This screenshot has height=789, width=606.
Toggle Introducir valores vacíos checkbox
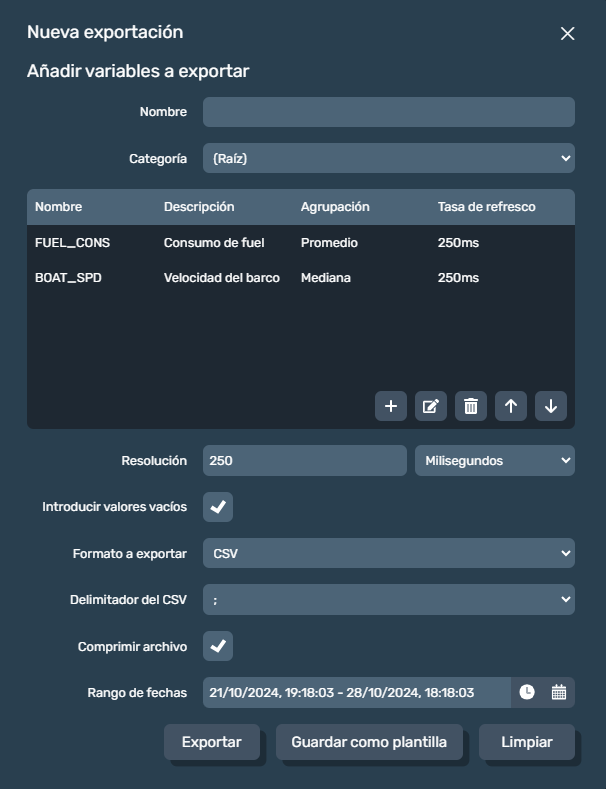click(218, 507)
